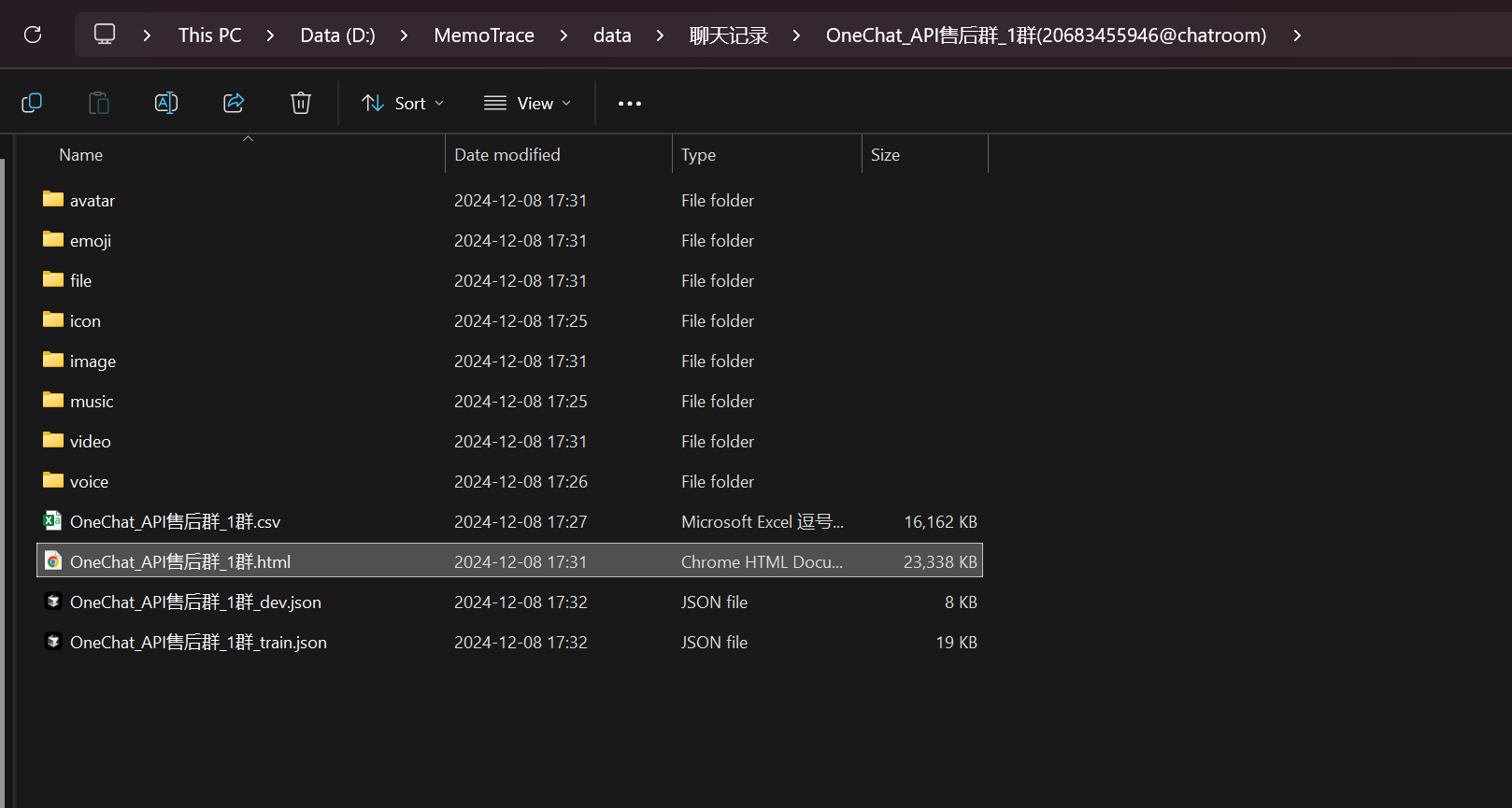This screenshot has width=1512, height=808.
Task: Click the Refresh icon in the address bar
Action: click(x=33, y=35)
